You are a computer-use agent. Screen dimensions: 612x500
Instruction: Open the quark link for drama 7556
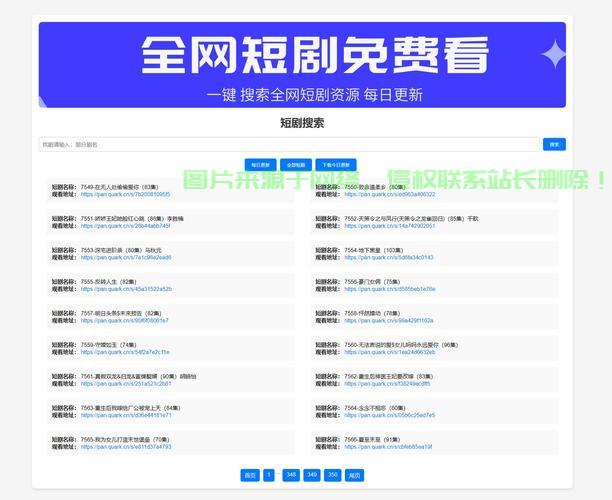(x=390, y=289)
